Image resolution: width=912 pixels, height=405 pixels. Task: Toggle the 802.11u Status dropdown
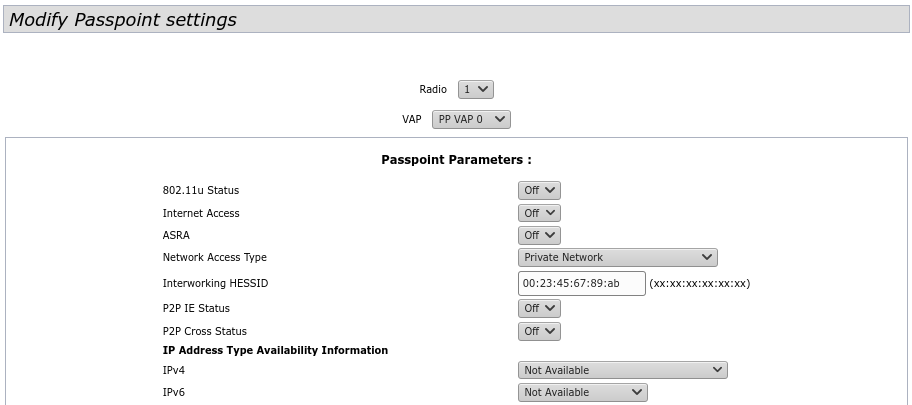click(539, 190)
